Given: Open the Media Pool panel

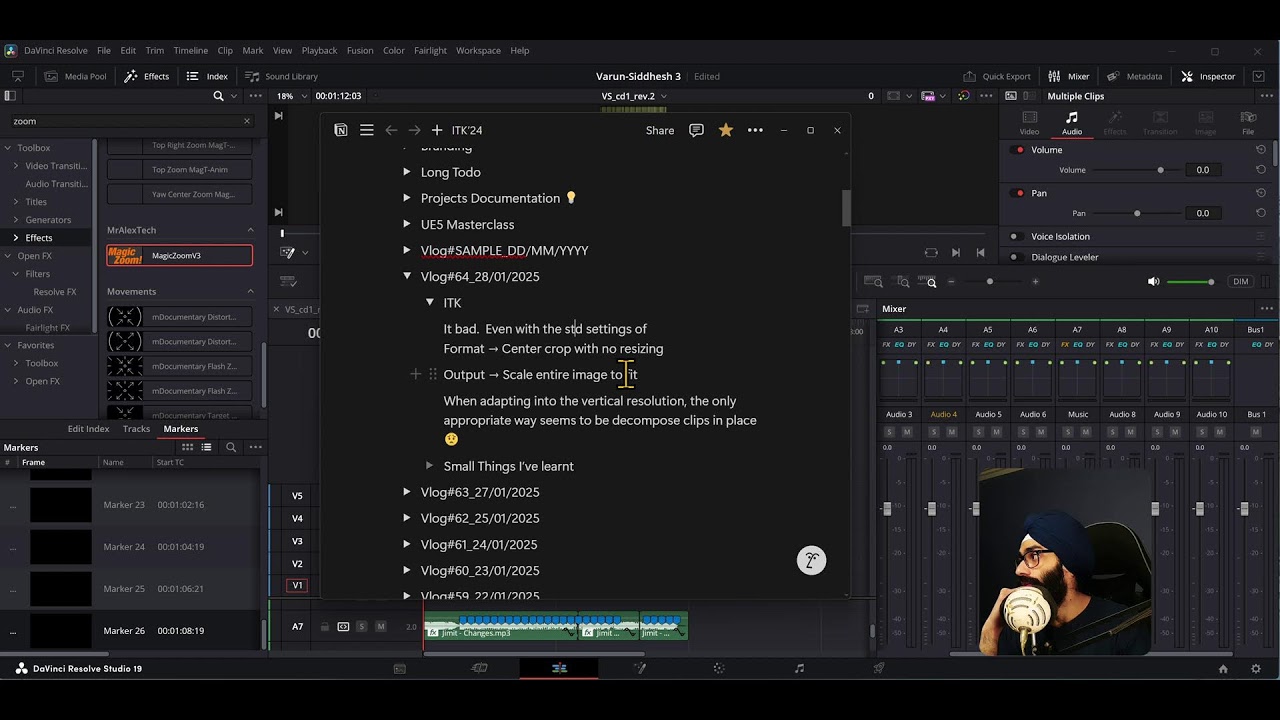Looking at the screenshot, I should (x=75, y=76).
